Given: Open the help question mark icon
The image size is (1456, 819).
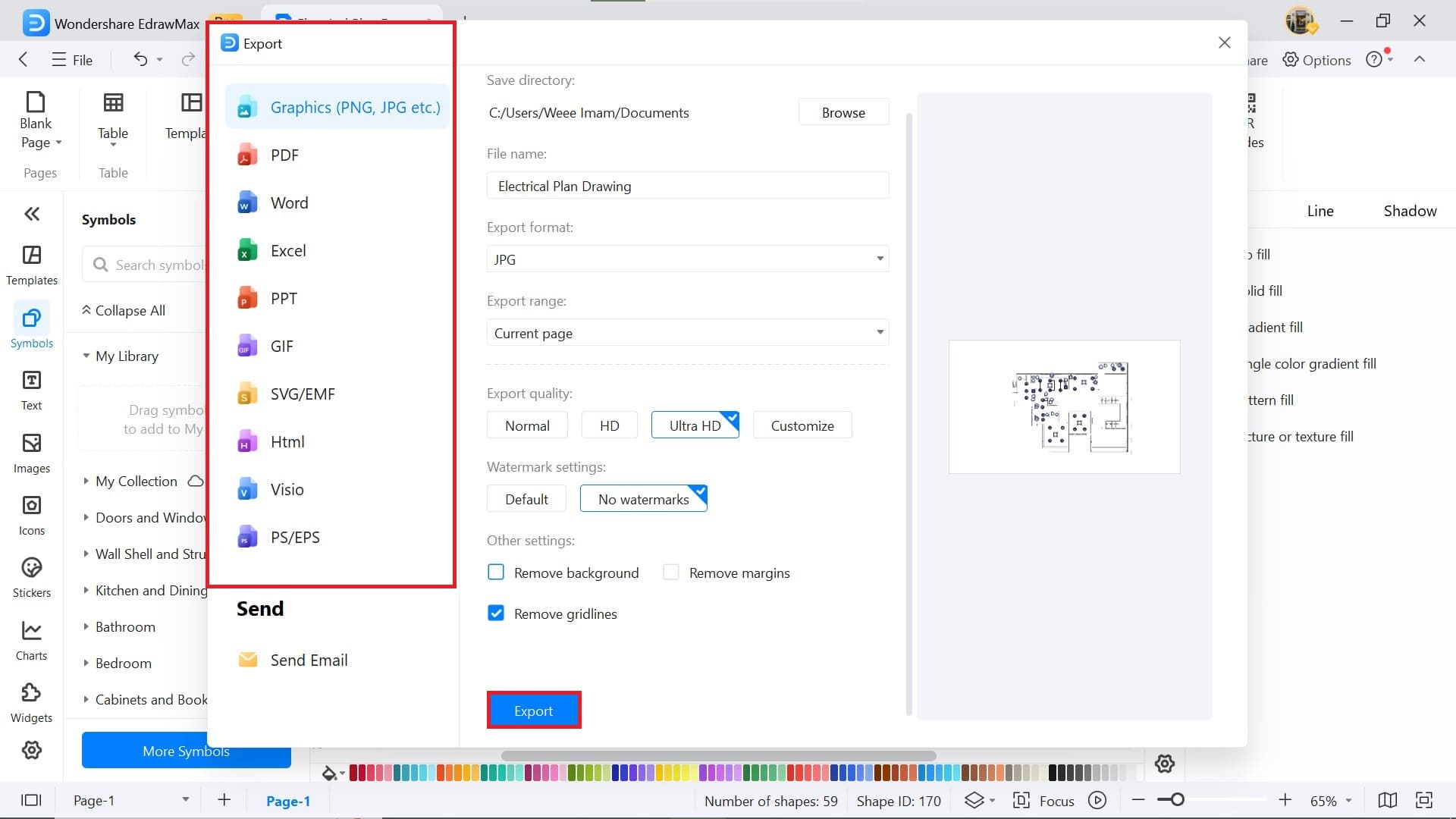Looking at the screenshot, I should (x=1374, y=59).
